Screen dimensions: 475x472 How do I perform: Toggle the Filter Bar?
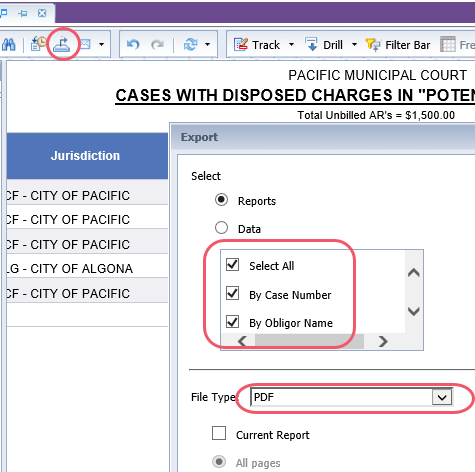pyautogui.click(x=398, y=45)
